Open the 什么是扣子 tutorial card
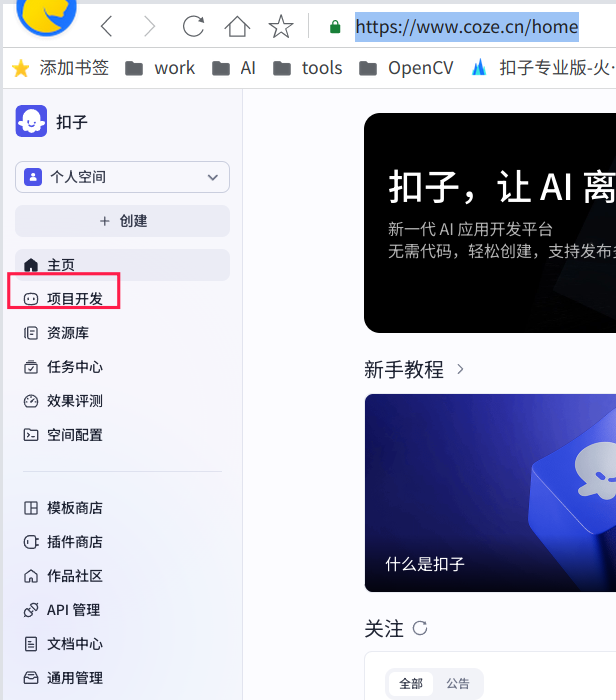The height and width of the screenshot is (700, 616). [x=490, y=493]
